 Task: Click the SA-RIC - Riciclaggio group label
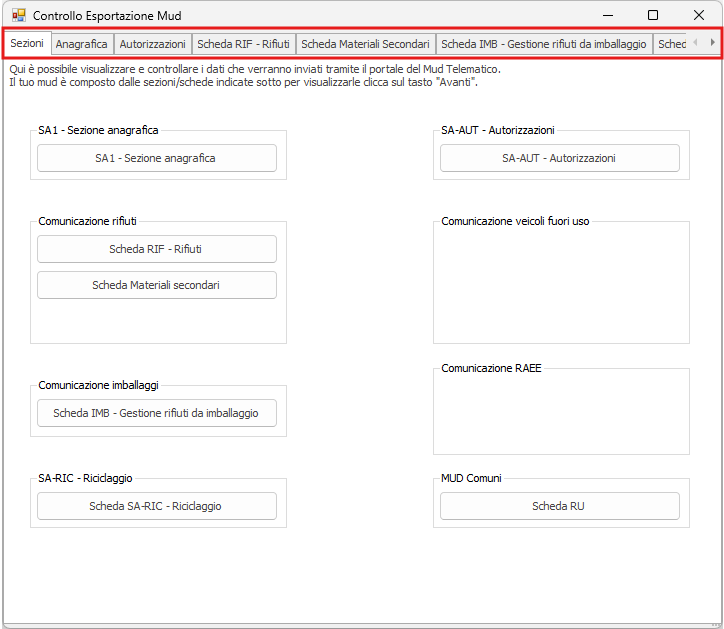(85, 478)
